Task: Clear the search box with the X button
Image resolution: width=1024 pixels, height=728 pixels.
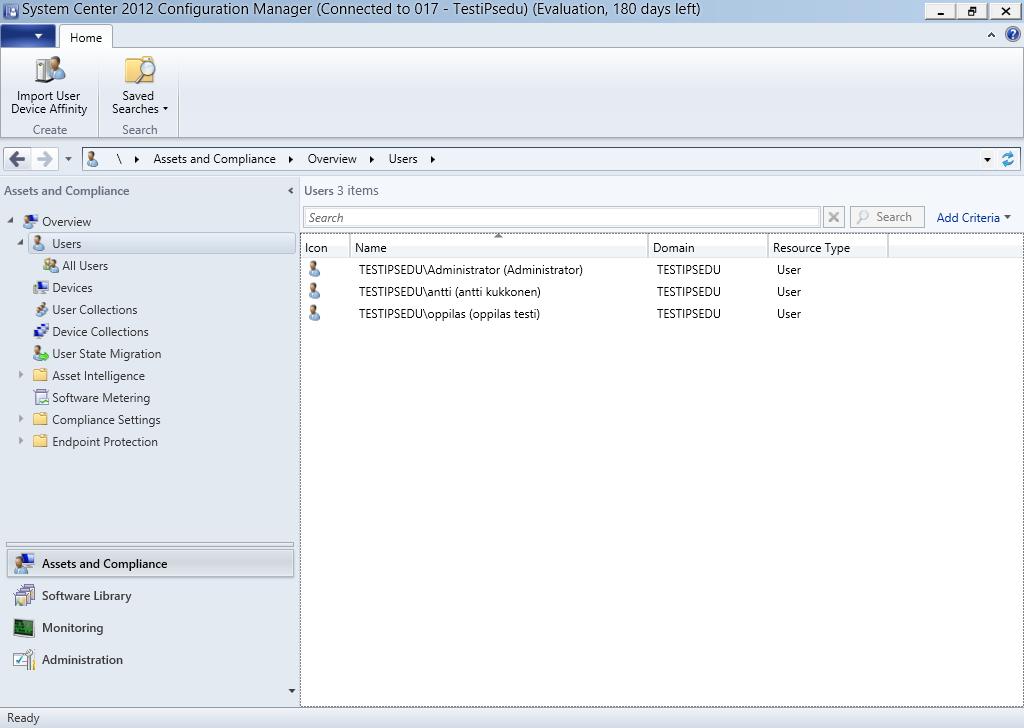Action: tap(833, 217)
